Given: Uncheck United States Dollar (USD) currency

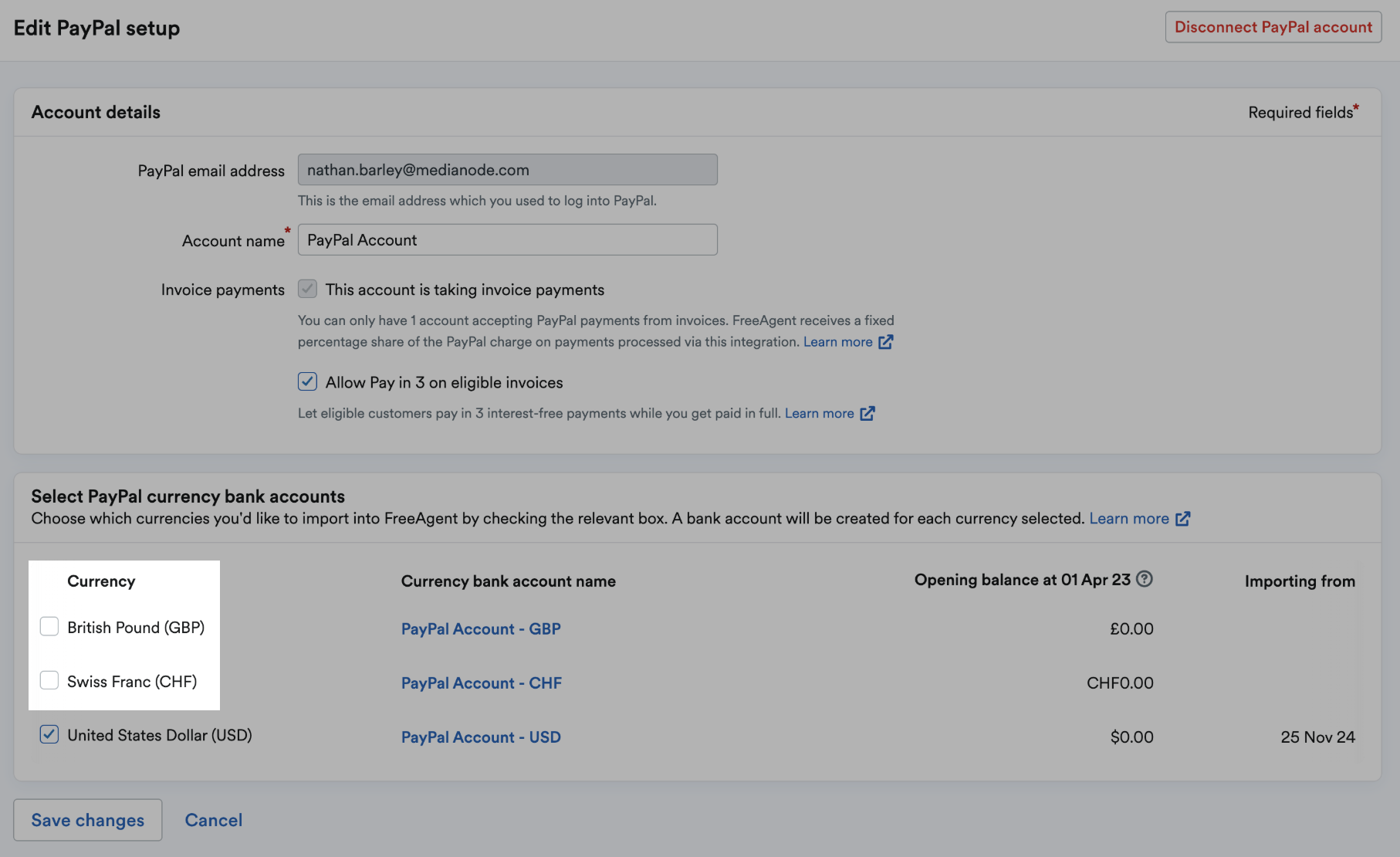Looking at the screenshot, I should coord(49,734).
